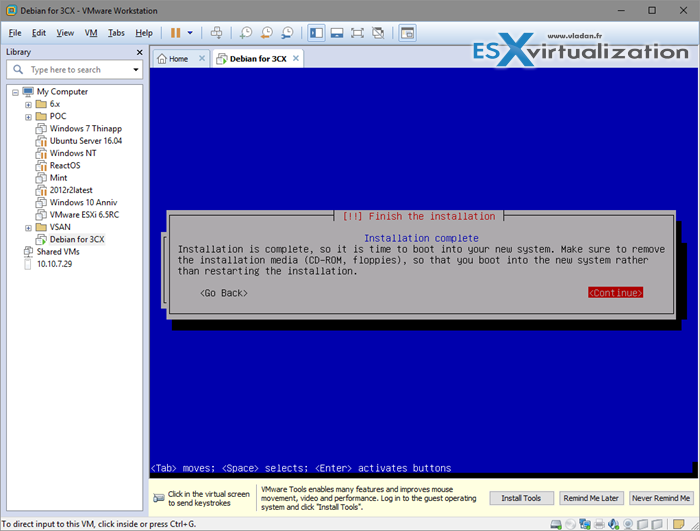Close the Home tab
Screen dimensions: 700x531
point(202,59)
